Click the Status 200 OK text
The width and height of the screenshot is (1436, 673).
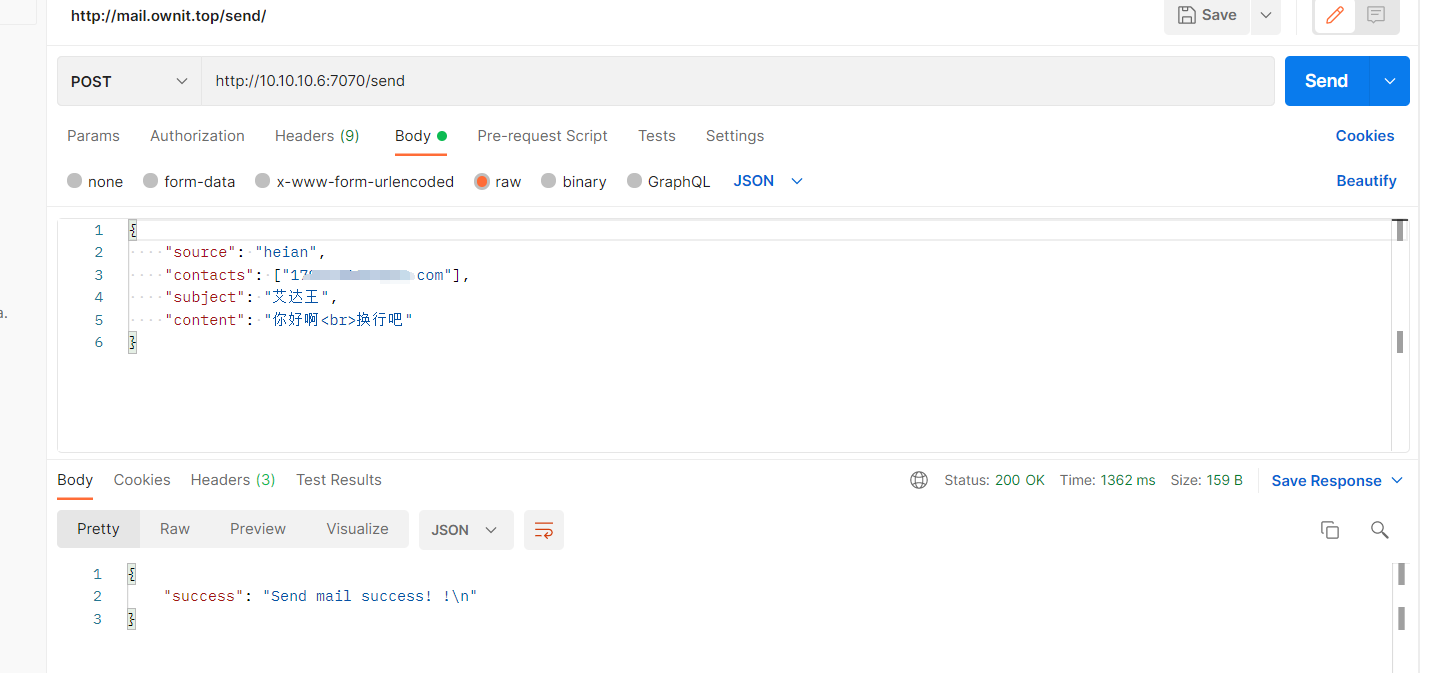[994, 480]
